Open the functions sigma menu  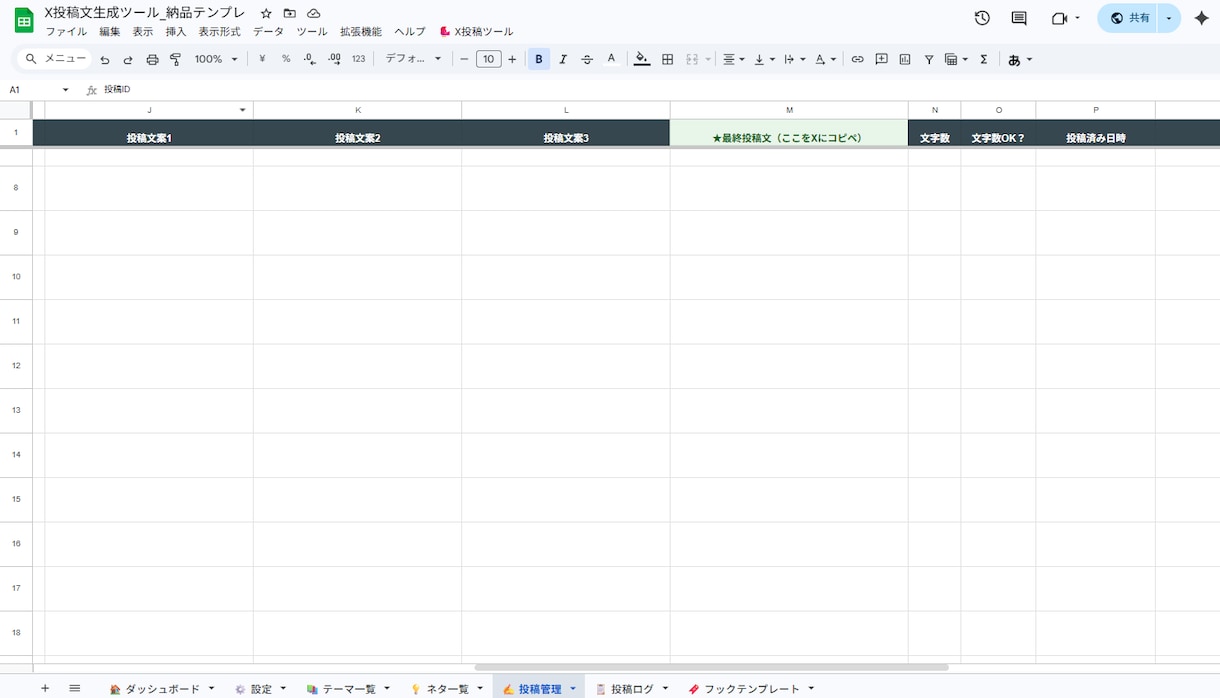[984, 59]
